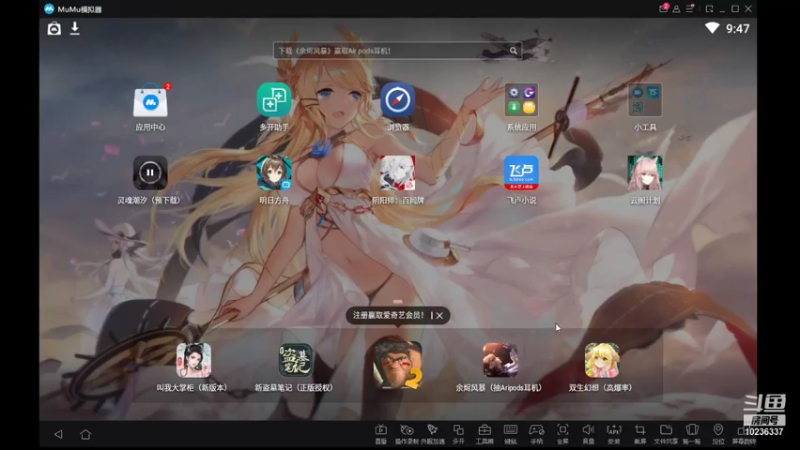Open the 小工具 widgets folder
The width and height of the screenshot is (800, 450).
(645, 101)
